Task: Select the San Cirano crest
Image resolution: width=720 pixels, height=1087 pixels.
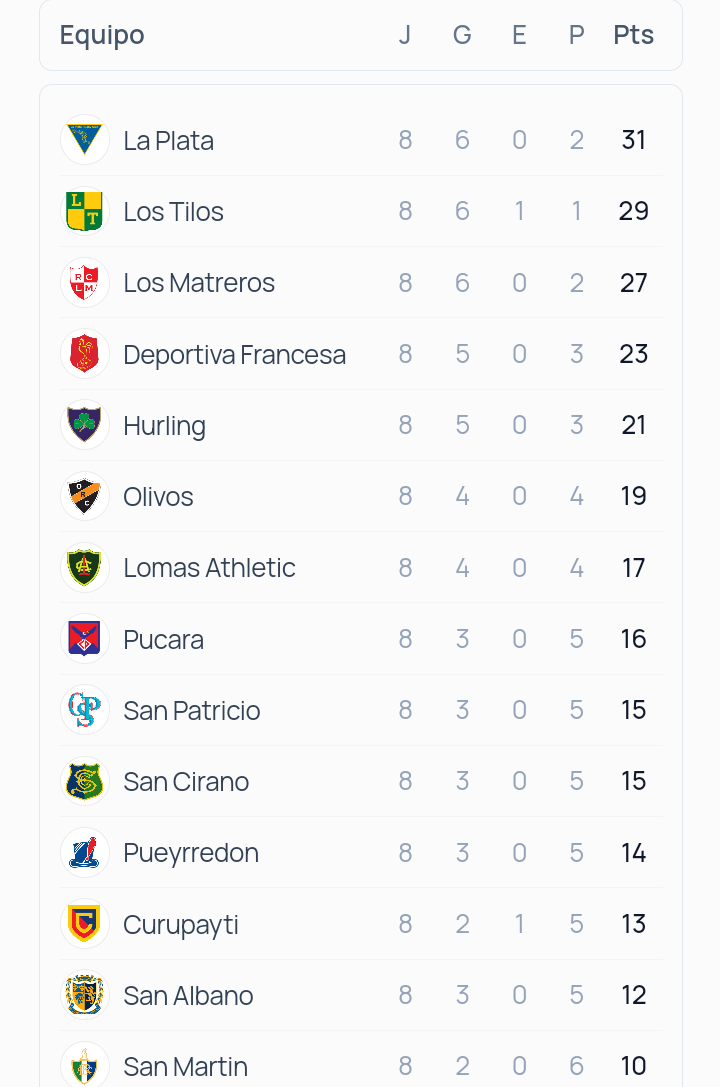Action: click(x=85, y=781)
